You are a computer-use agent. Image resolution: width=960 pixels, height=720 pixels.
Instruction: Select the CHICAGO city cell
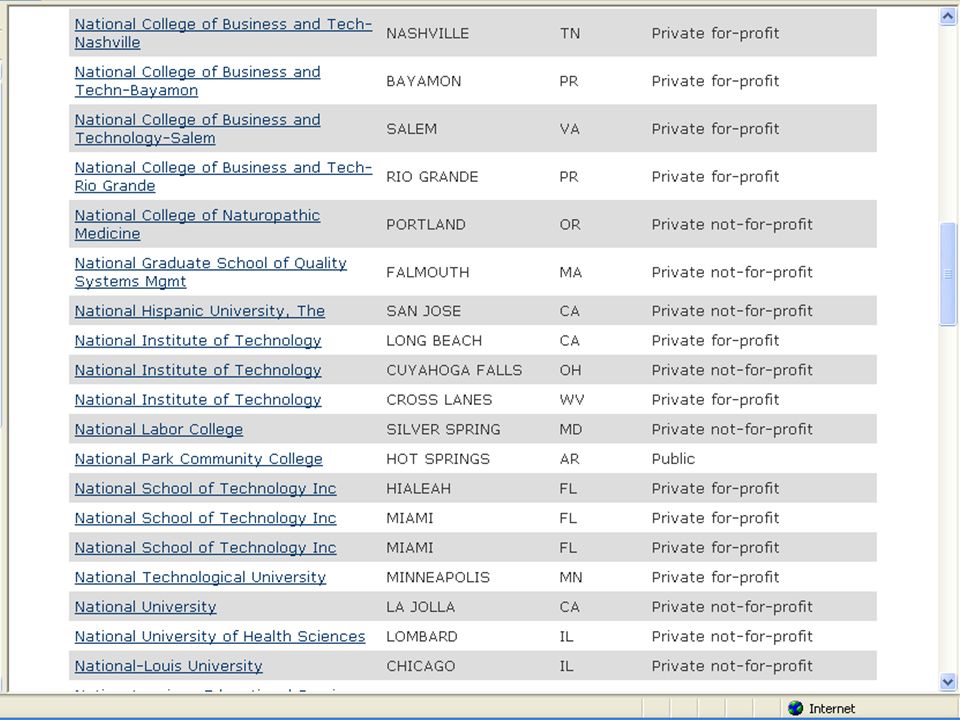421,666
